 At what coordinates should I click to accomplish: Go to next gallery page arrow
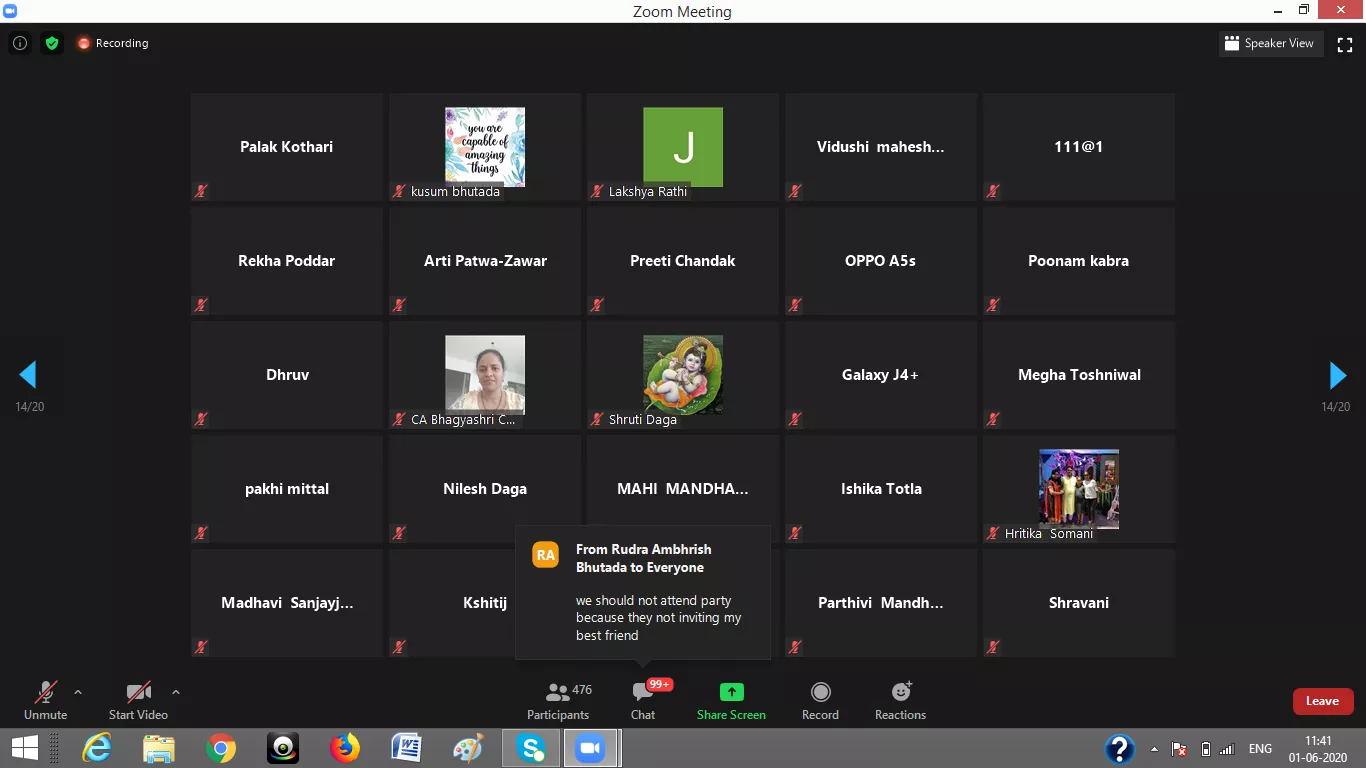(x=1337, y=375)
